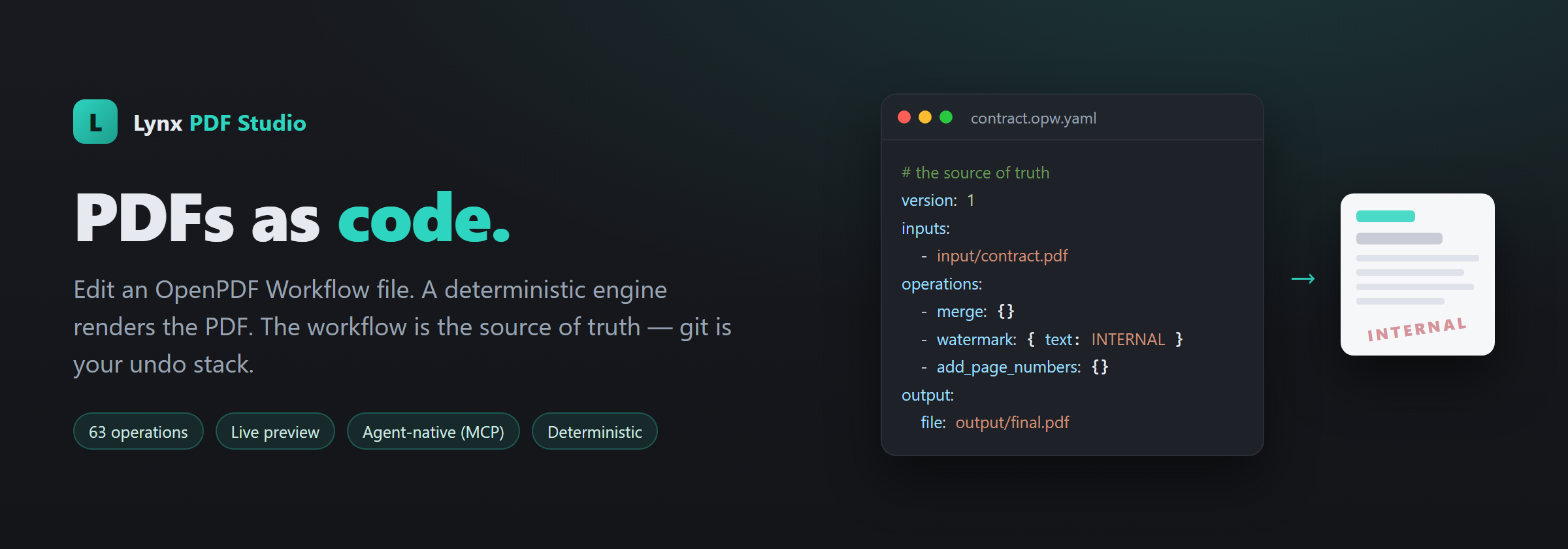1568x549 pixels.
Task: Click the green window dot in code panel
Action: pos(946,117)
